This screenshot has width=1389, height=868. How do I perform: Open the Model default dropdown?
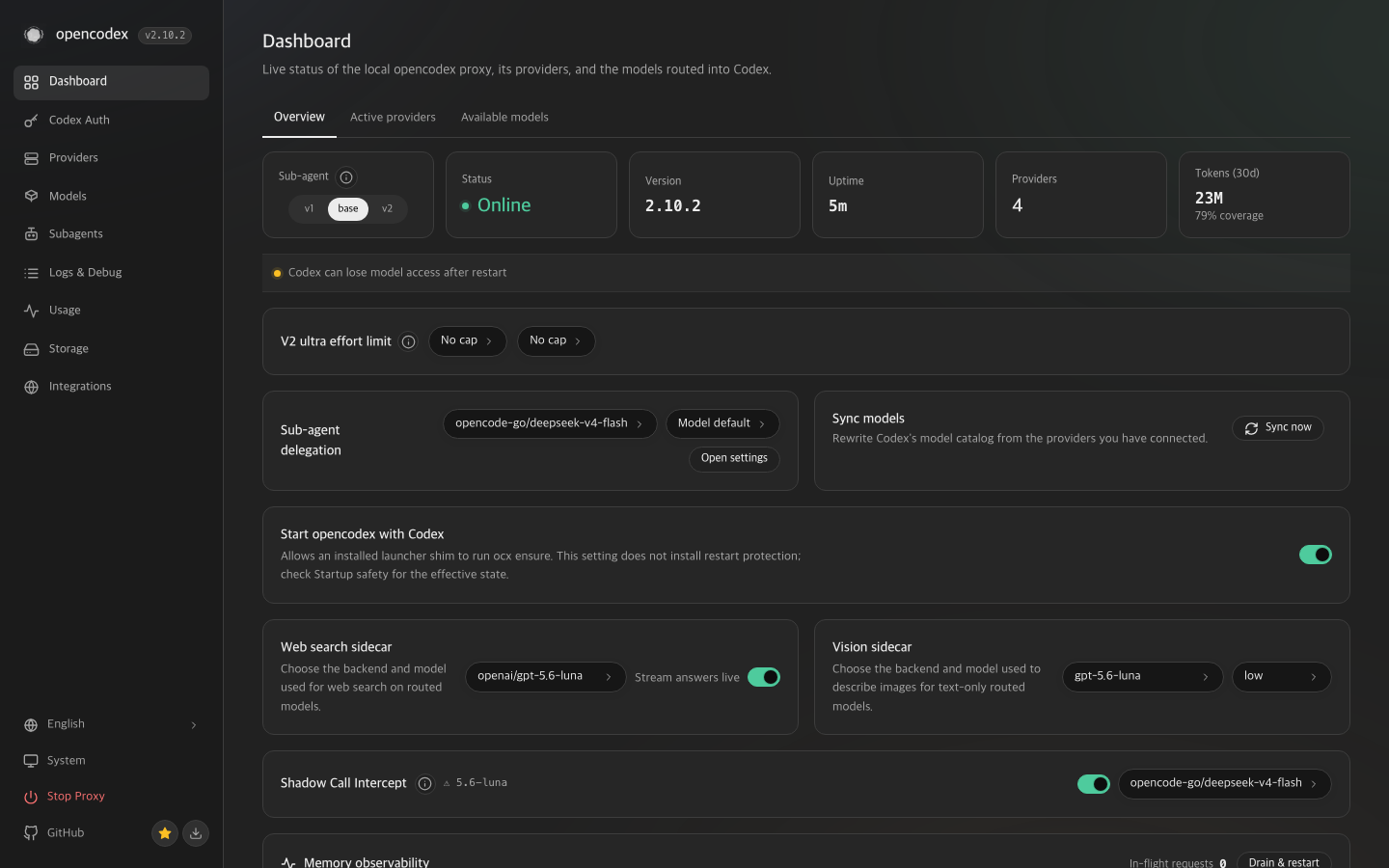pyautogui.click(x=722, y=423)
